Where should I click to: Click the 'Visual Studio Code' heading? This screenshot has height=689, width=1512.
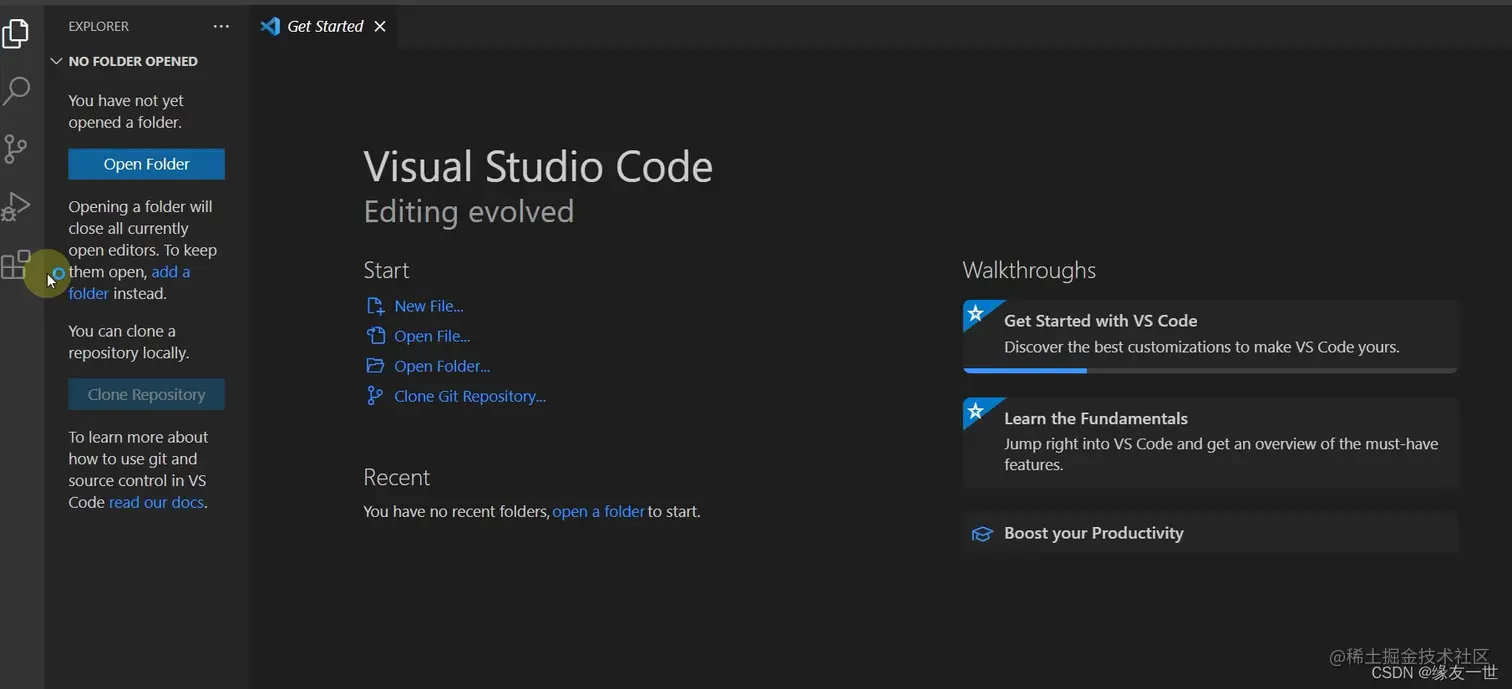tap(538, 167)
